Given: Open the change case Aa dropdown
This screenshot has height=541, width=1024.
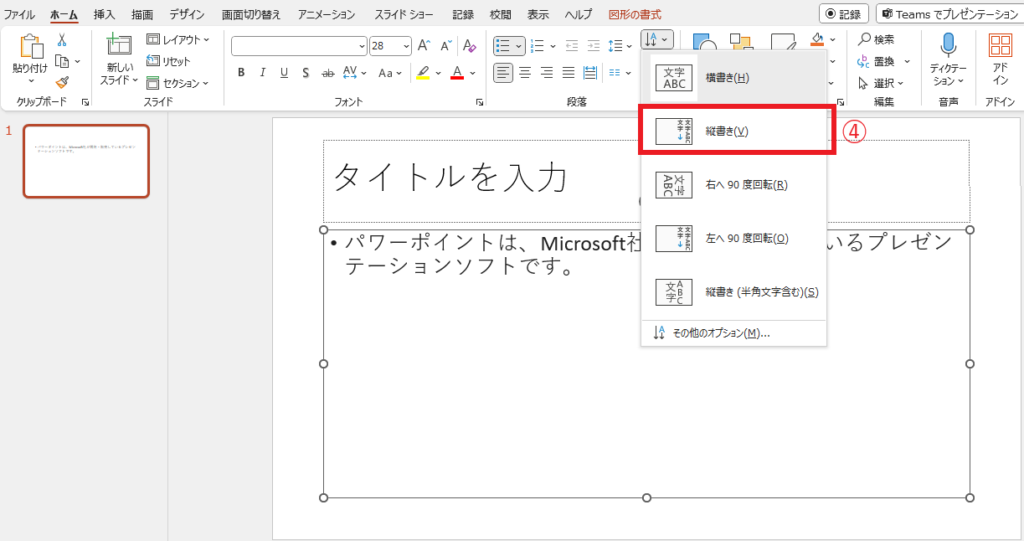Looking at the screenshot, I should tap(390, 73).
